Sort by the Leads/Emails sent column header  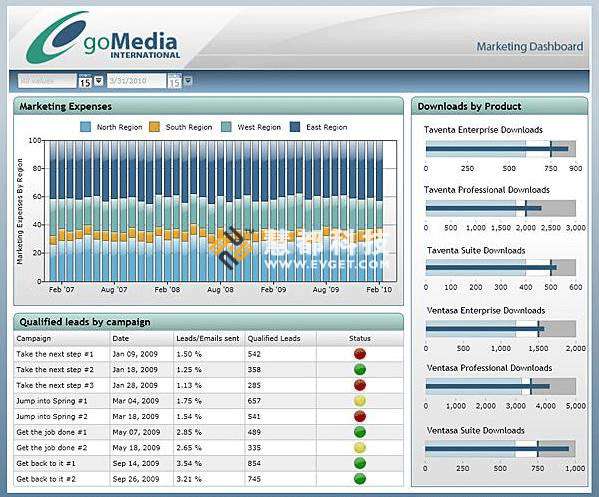pyautogui.click(x=209, y=338)
